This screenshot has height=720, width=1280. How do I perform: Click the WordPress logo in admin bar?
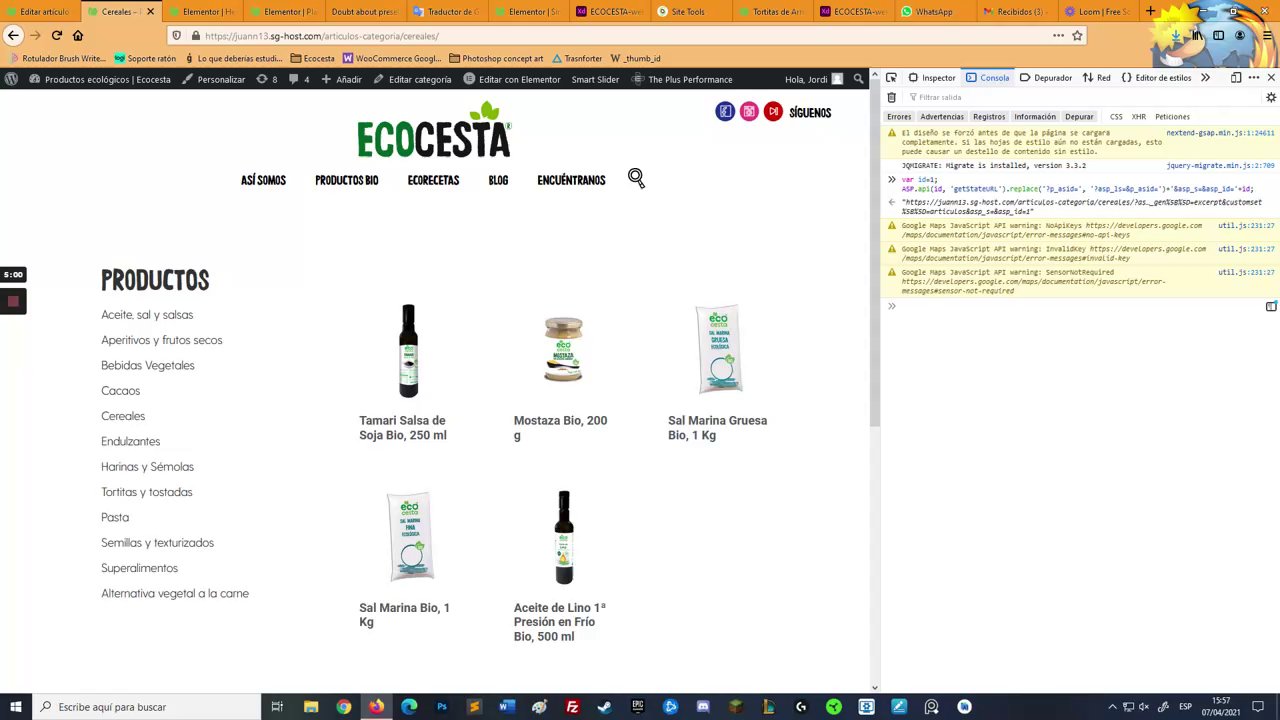coord(11,79)
